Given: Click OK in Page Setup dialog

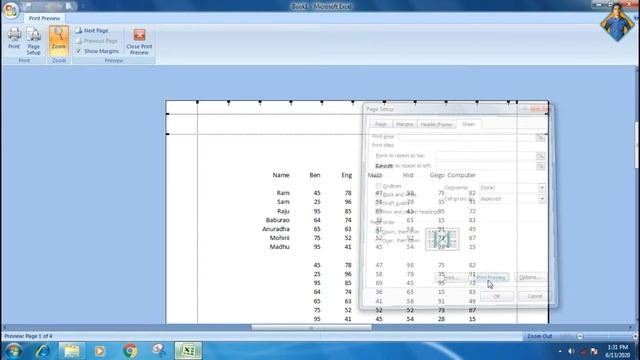Looking at the screenshot, I should coord(496,296).
